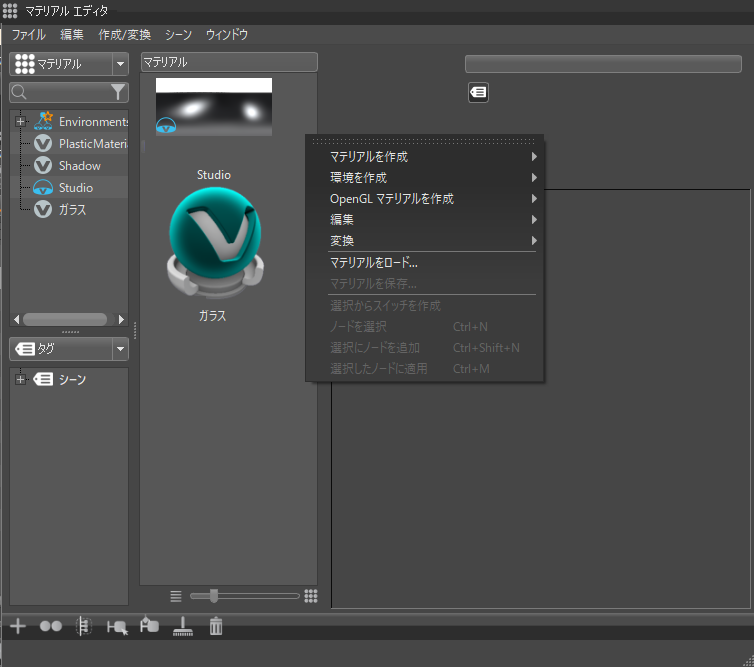Select the ガラス tree row text
This screenshot has width=754, height=667.
coord(73,210)
